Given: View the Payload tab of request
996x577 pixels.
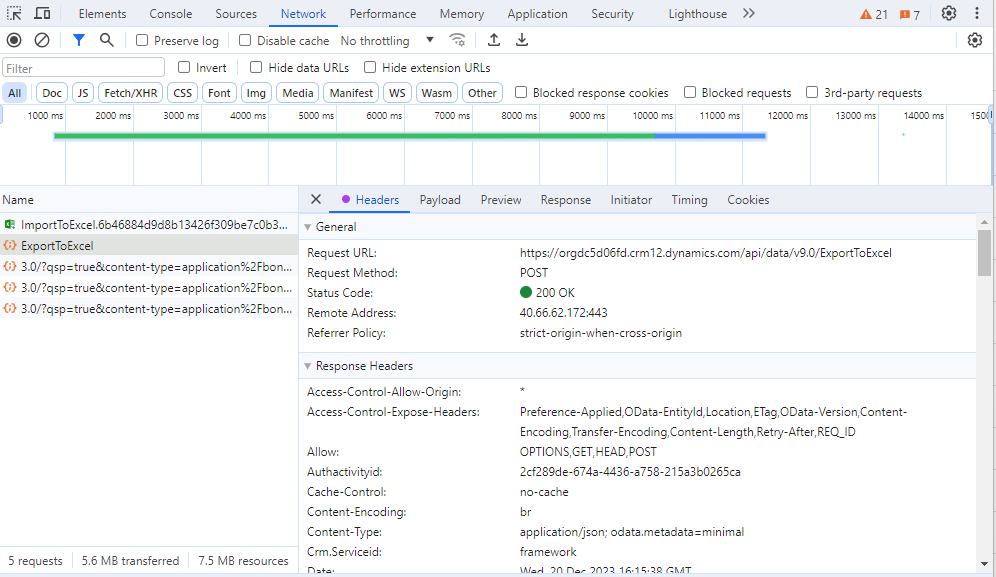Looking at the screenshot, I should 440,200.
